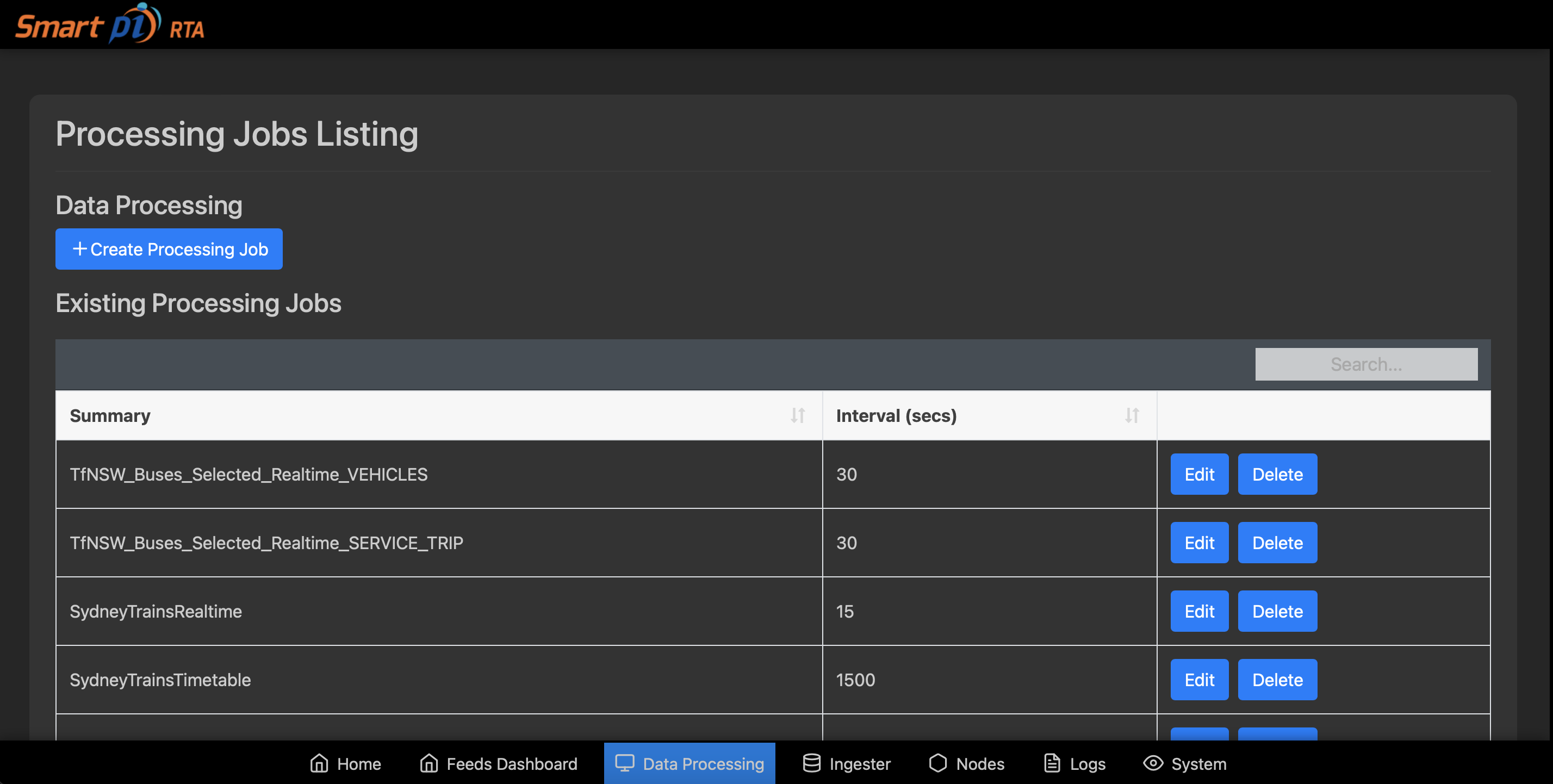Sort table by Interval (secs) arrows
The height and width of the screenshot is (784, 1553).
(1132, 415)
